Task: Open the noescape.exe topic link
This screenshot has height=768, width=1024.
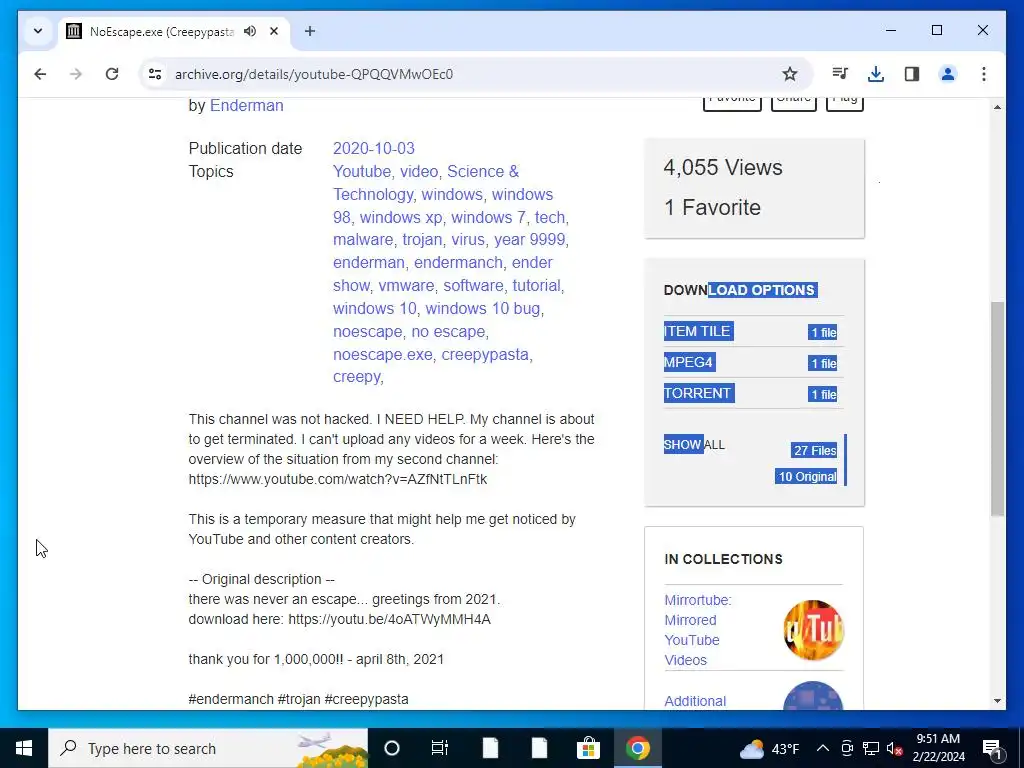Action: pos(383,355)
